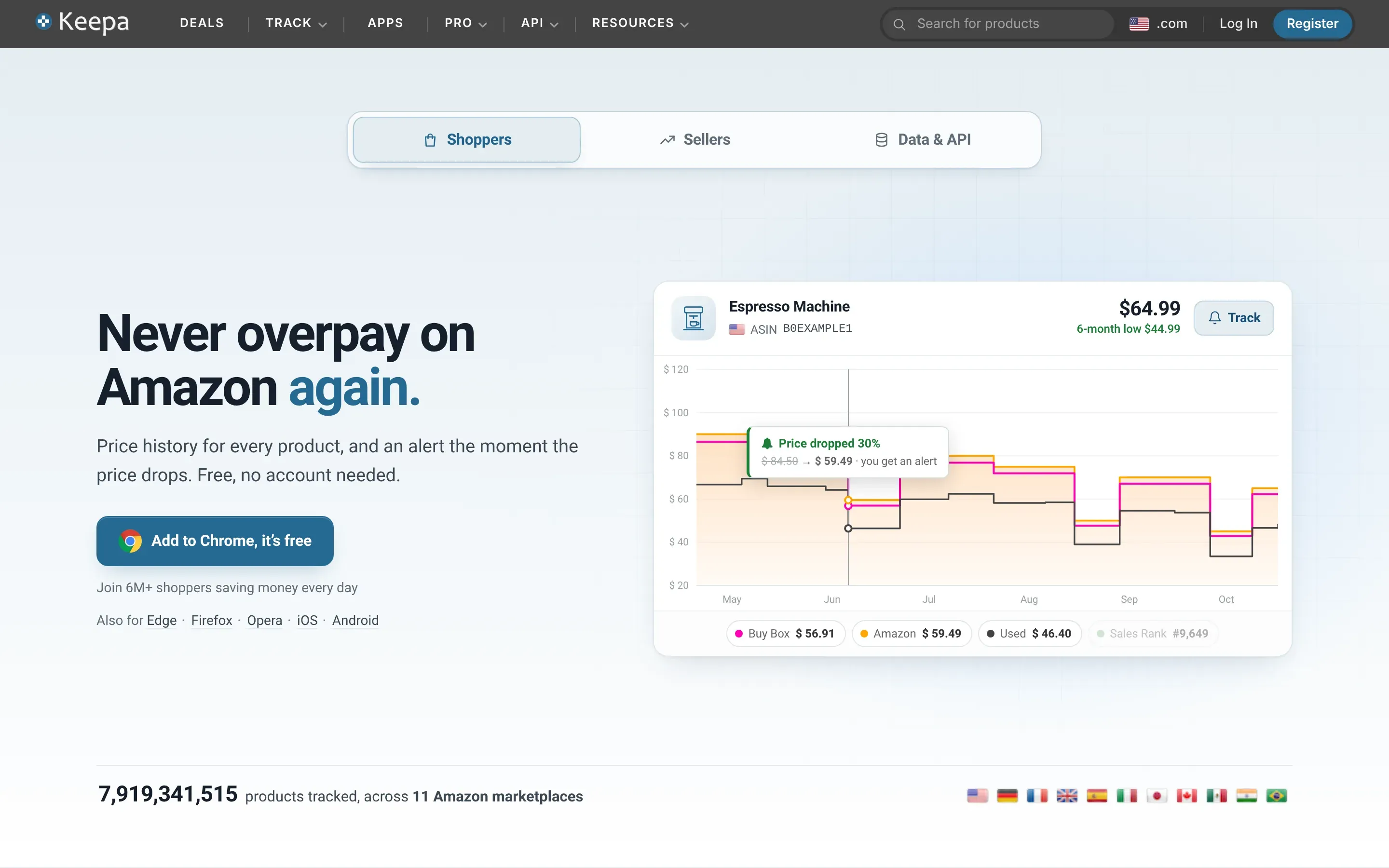This screenshot has height=868, width=1389.
Task: Click the Spain flag in marketplaces row
Action: click(1097, 796)
